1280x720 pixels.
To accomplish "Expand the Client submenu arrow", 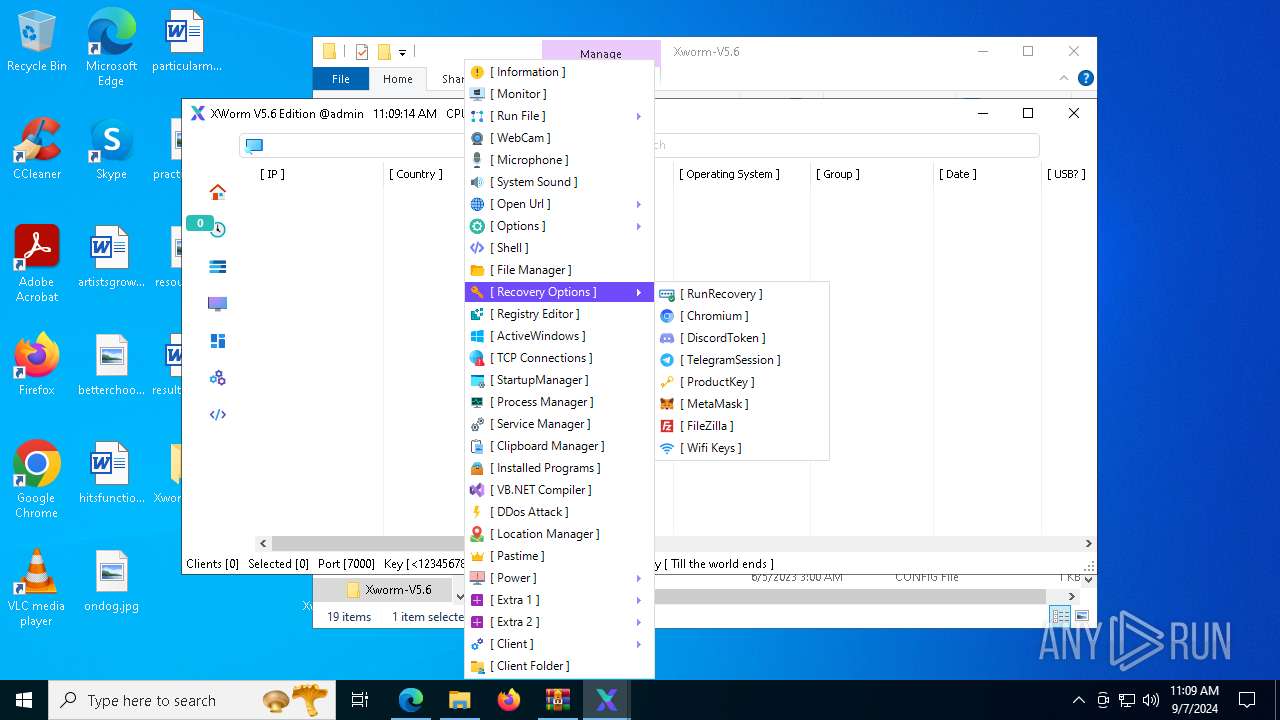I will coord(638,644).
